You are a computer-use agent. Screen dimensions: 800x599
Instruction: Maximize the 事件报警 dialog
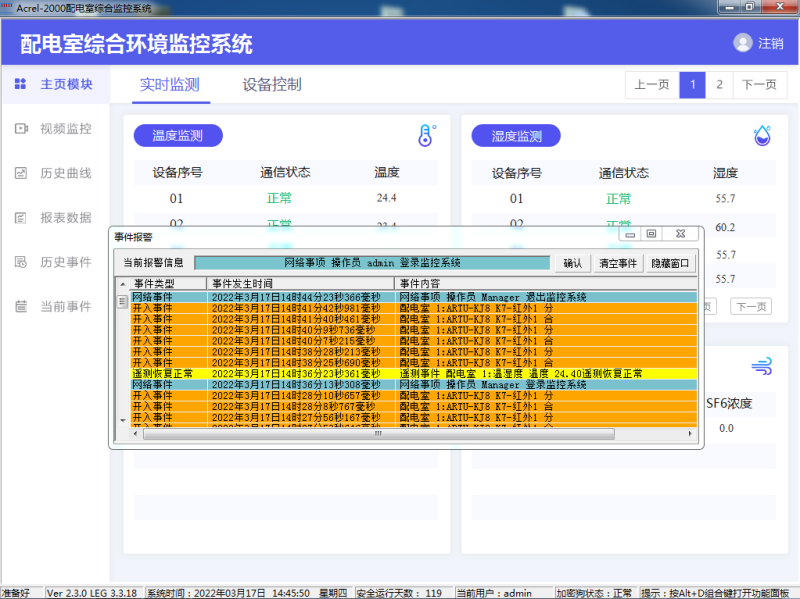tap(652, 234)
